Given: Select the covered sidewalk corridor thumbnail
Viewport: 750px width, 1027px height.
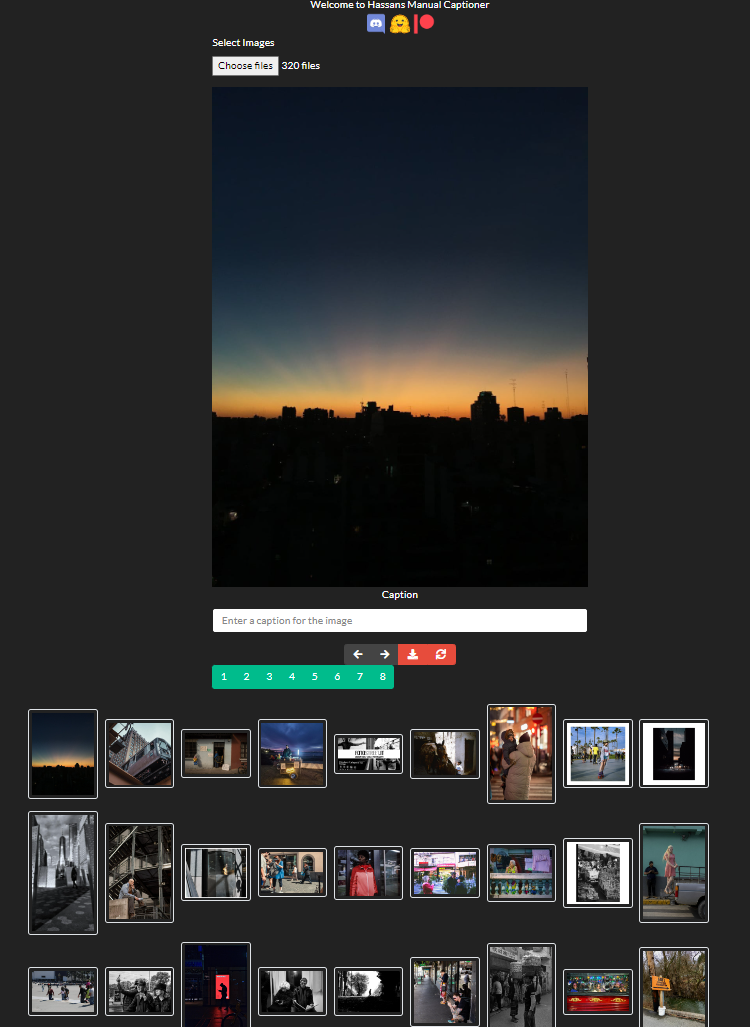Looking at the screenshot, I should click(x=445, y=992).
